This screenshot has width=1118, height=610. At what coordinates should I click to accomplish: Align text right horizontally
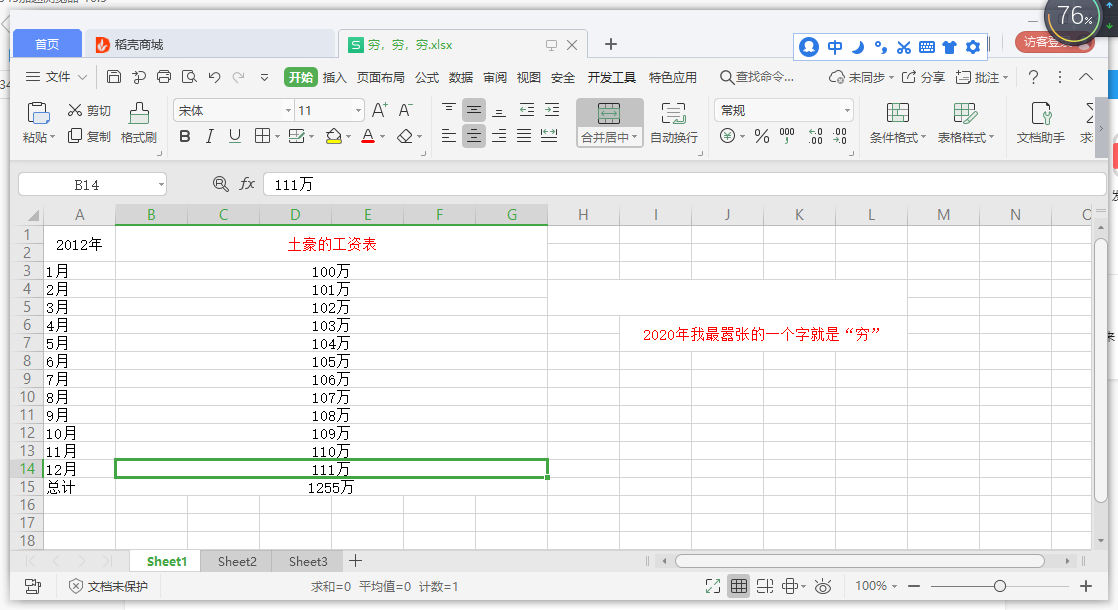click(x=499, y=135)
